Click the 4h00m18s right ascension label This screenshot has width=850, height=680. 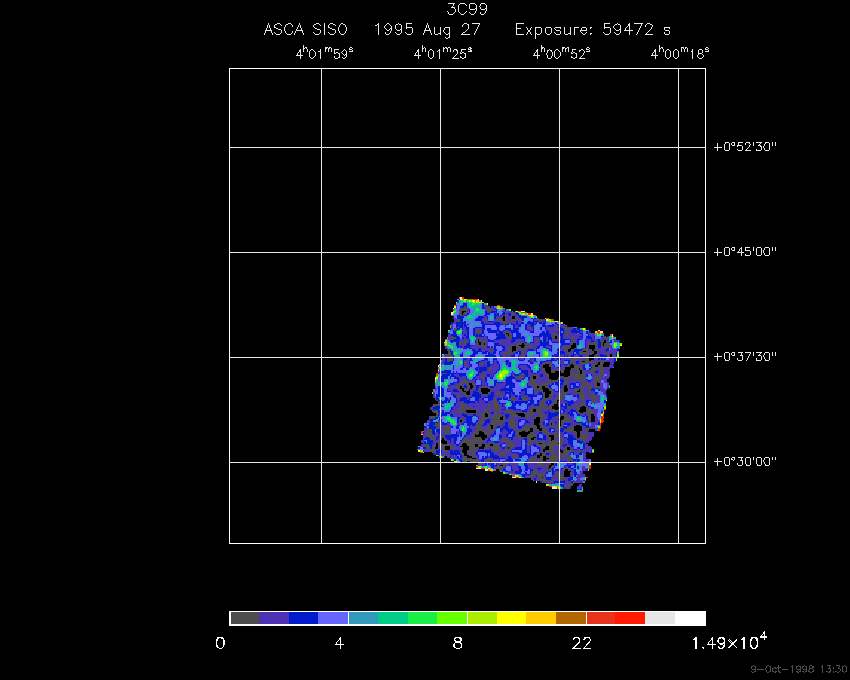[x=680, y=53]
